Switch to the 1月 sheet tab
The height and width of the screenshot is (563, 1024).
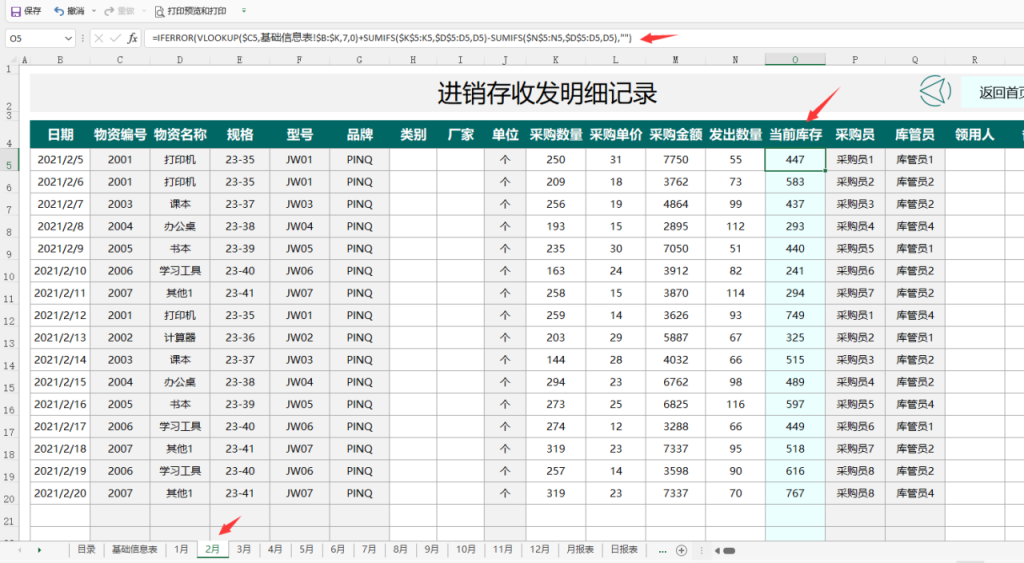[x=181, y=549]
